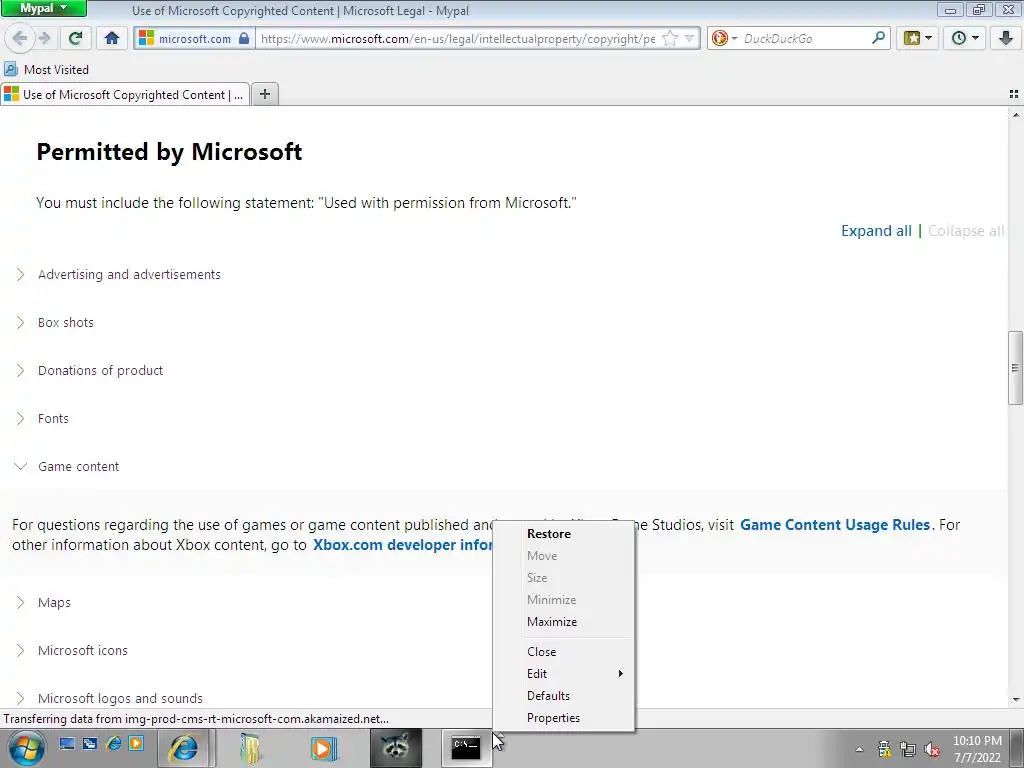
Task: Select the Use of Microsoft Copyrighted Content tab
Action: (125, 95)
